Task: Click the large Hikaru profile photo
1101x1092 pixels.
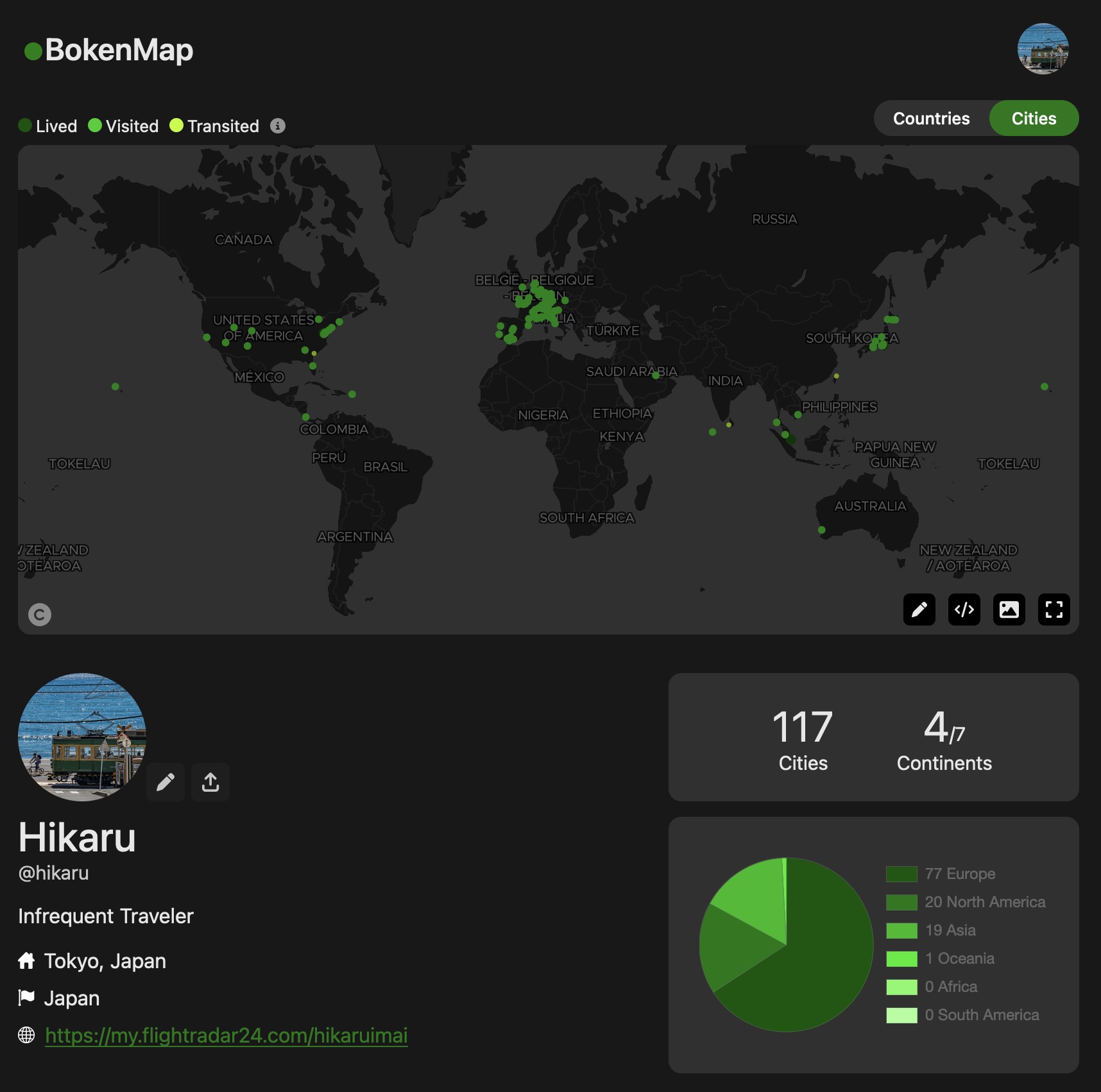Action: coord(82,737)
